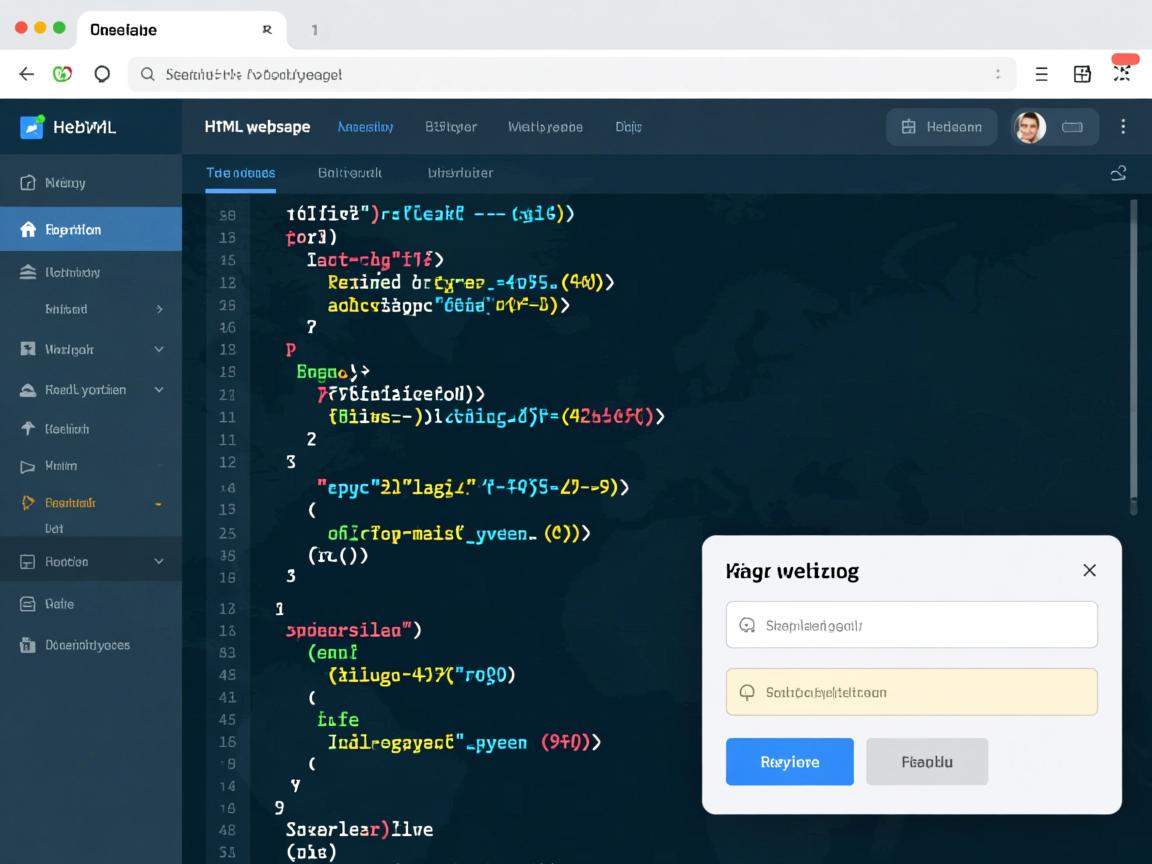This screenshot has width=1152, height=864.
Task: Select the Tde ndeas tab
Action: click(240, 172)
